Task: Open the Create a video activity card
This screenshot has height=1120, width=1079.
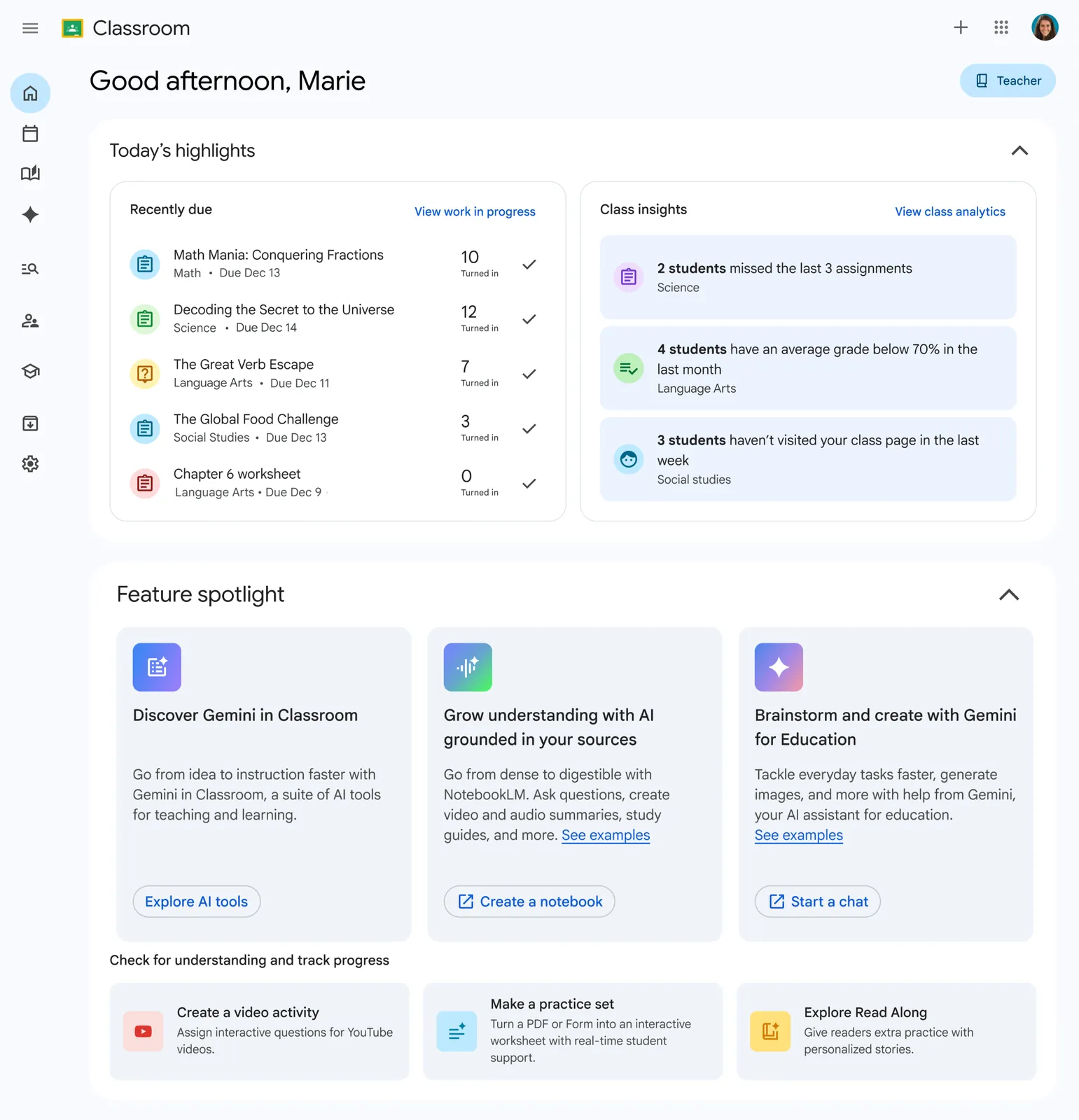Action: (259, 1031)
